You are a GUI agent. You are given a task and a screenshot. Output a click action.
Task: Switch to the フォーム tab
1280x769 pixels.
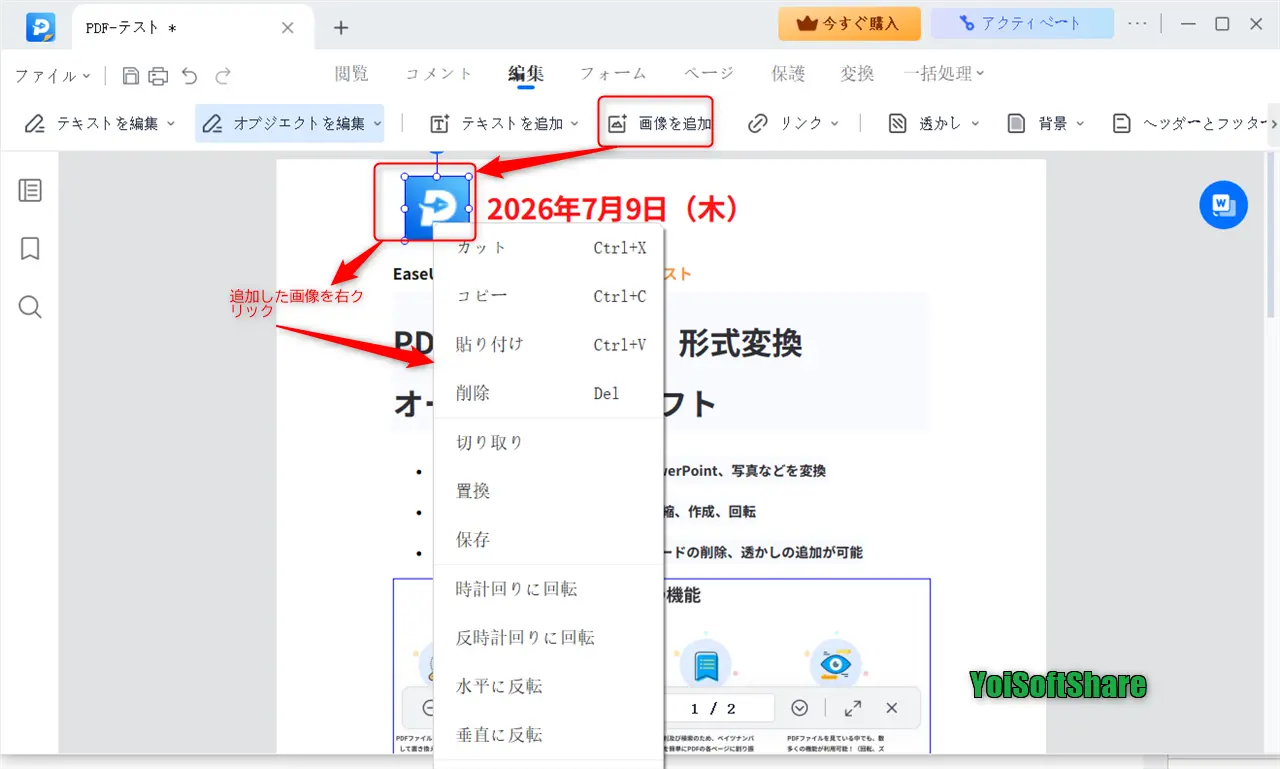613,73
